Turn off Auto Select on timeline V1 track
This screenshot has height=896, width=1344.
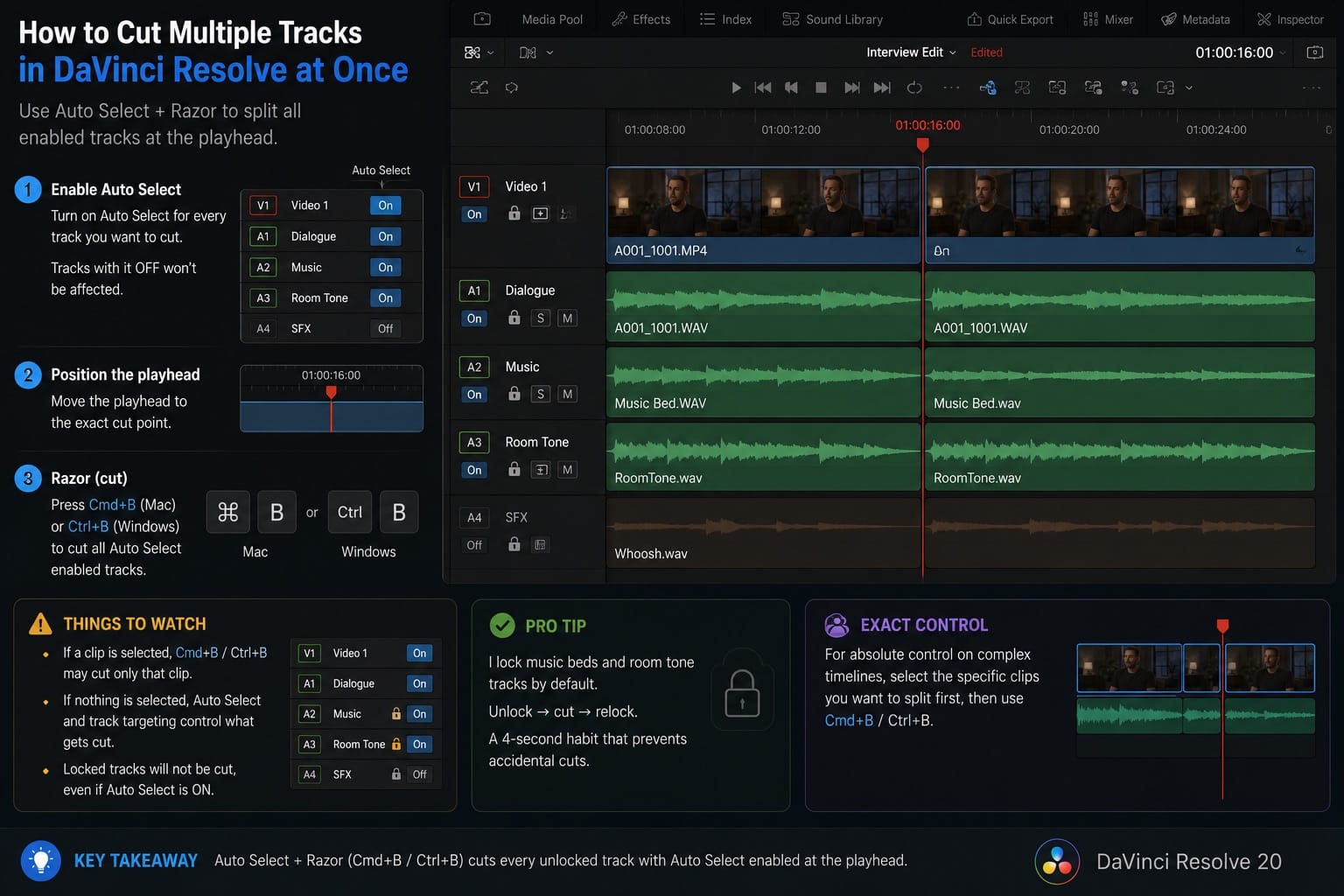tap(474, 214)
